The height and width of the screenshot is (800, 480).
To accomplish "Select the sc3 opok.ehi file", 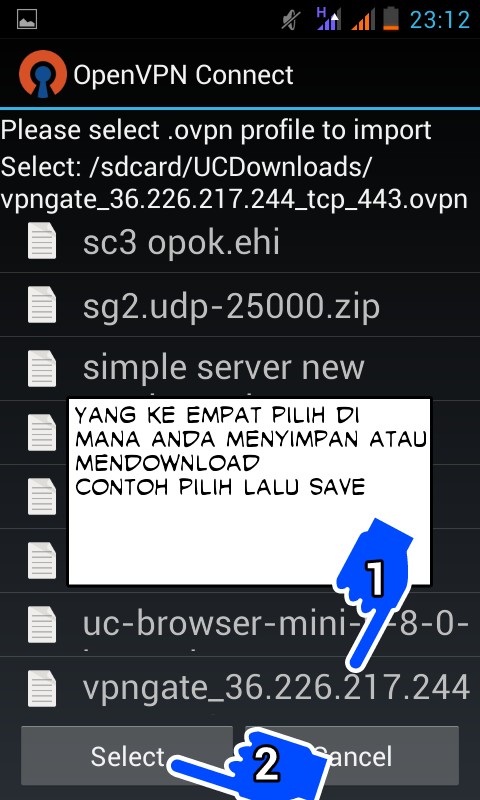I will [x=240, y=241].
